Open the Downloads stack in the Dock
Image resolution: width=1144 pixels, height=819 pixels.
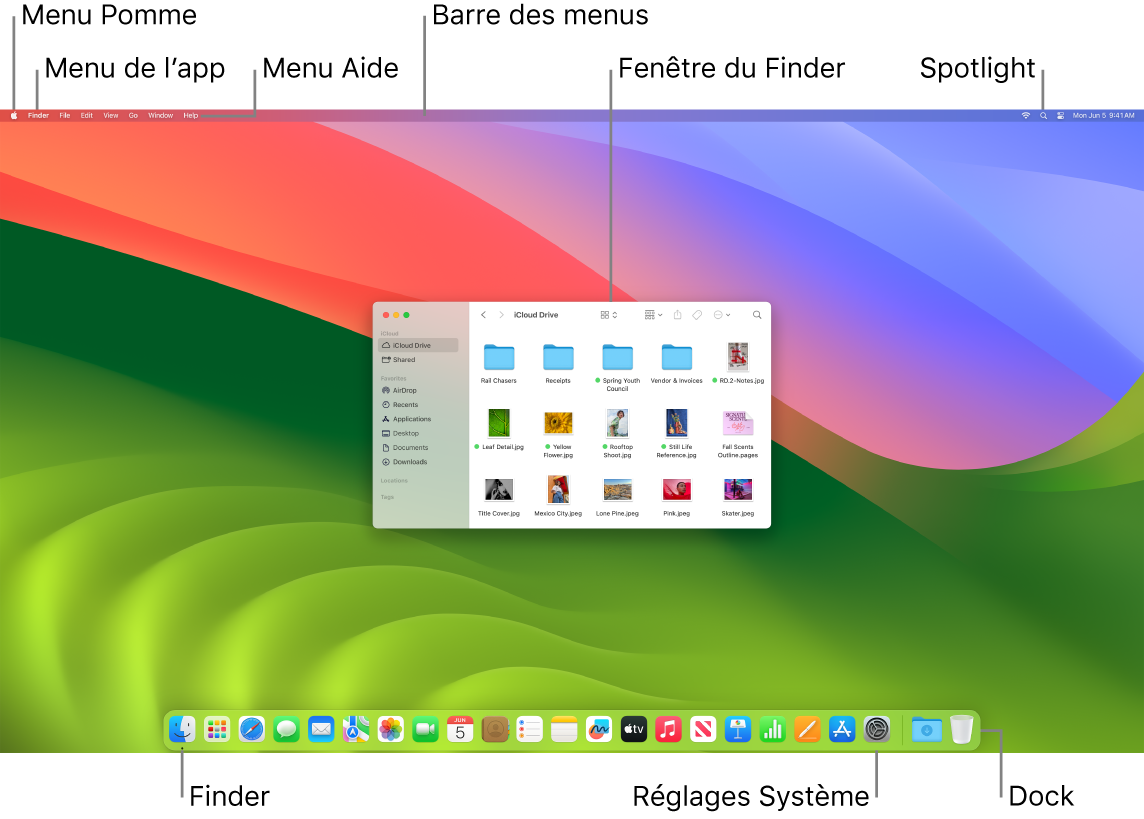(926, 729)
